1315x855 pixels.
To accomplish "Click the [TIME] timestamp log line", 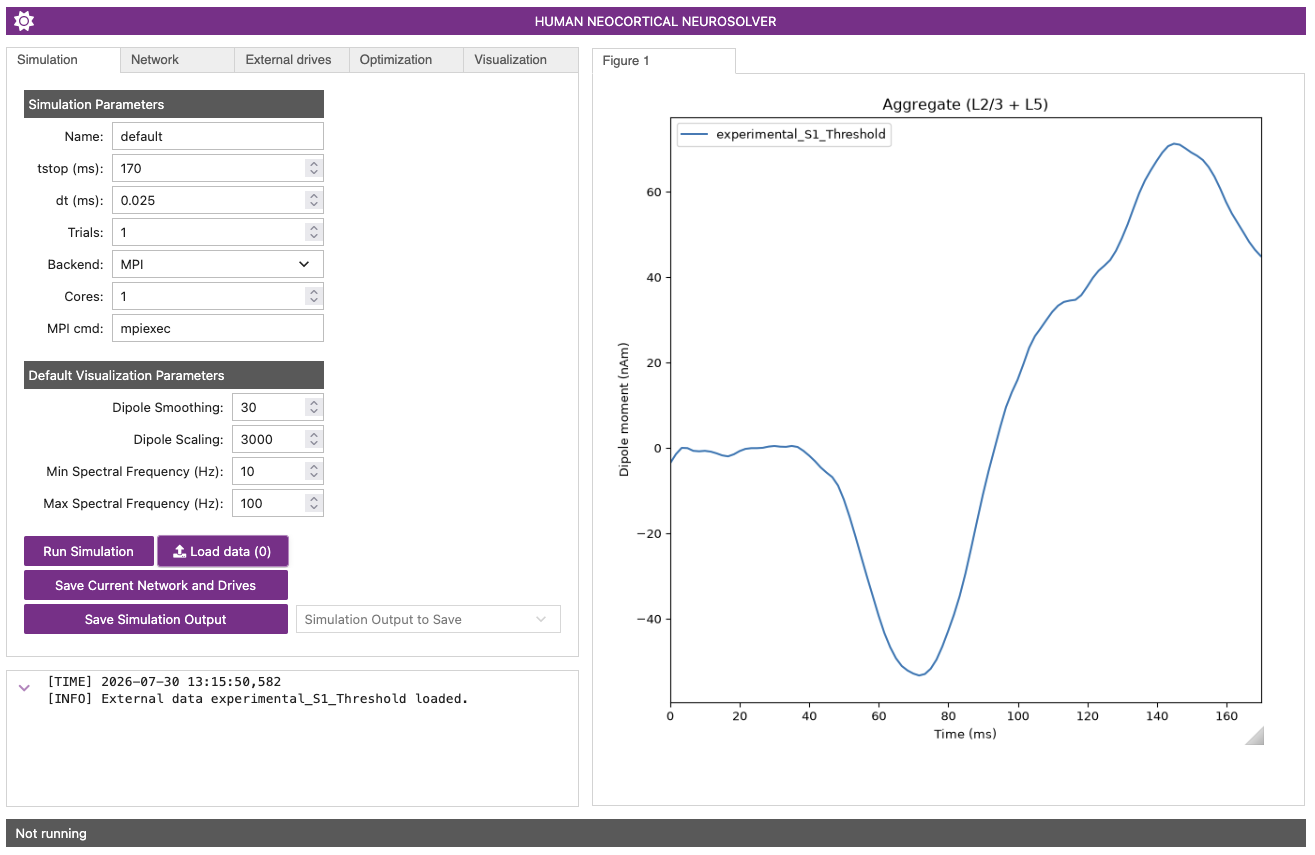I will 164,681.
